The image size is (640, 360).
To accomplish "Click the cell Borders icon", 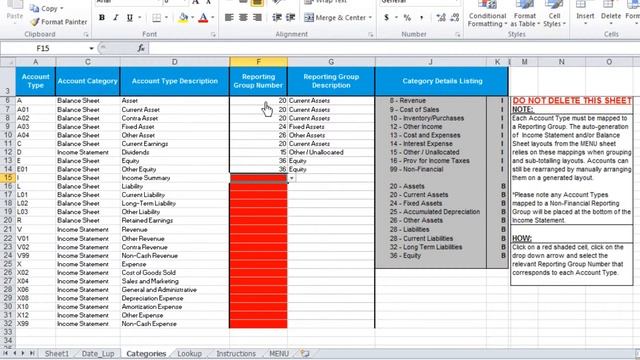I will pos(156,18).
